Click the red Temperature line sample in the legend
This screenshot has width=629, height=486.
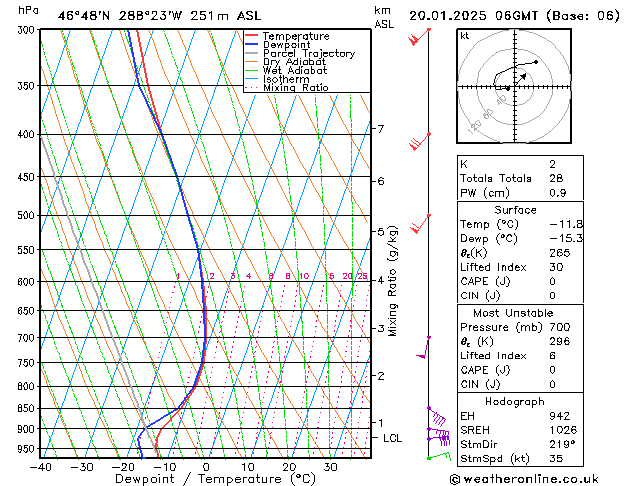click(x=252, y=36)
